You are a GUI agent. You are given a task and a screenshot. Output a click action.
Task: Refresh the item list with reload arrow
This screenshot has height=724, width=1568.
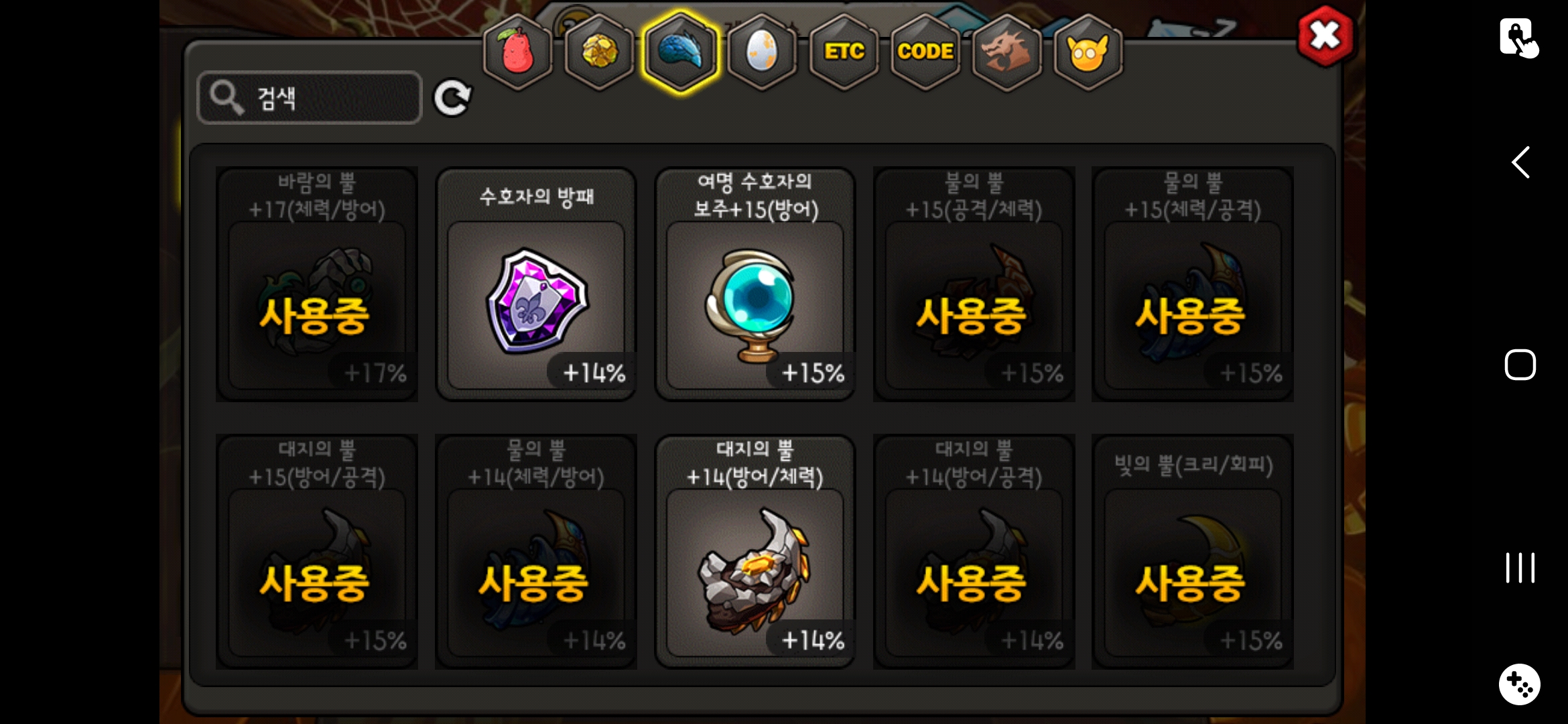pyautogui.click(x=452, y=99)
